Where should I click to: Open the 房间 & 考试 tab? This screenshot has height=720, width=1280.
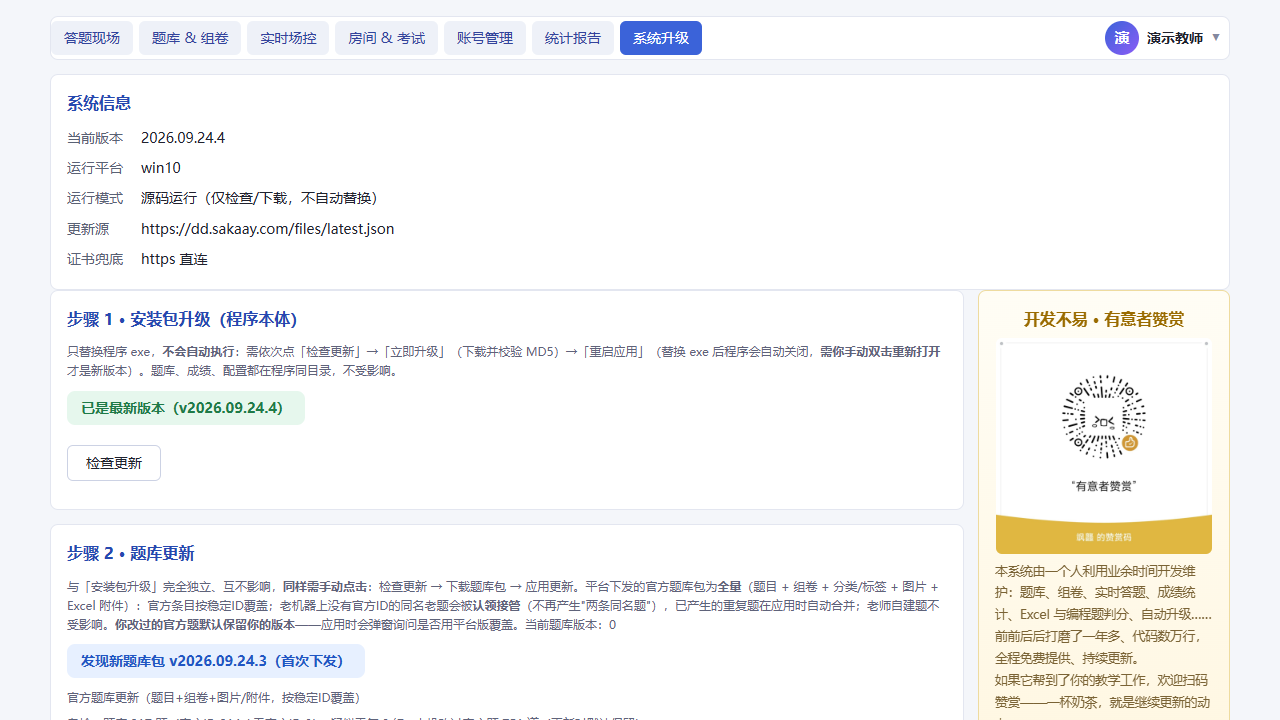coord(386,38)
